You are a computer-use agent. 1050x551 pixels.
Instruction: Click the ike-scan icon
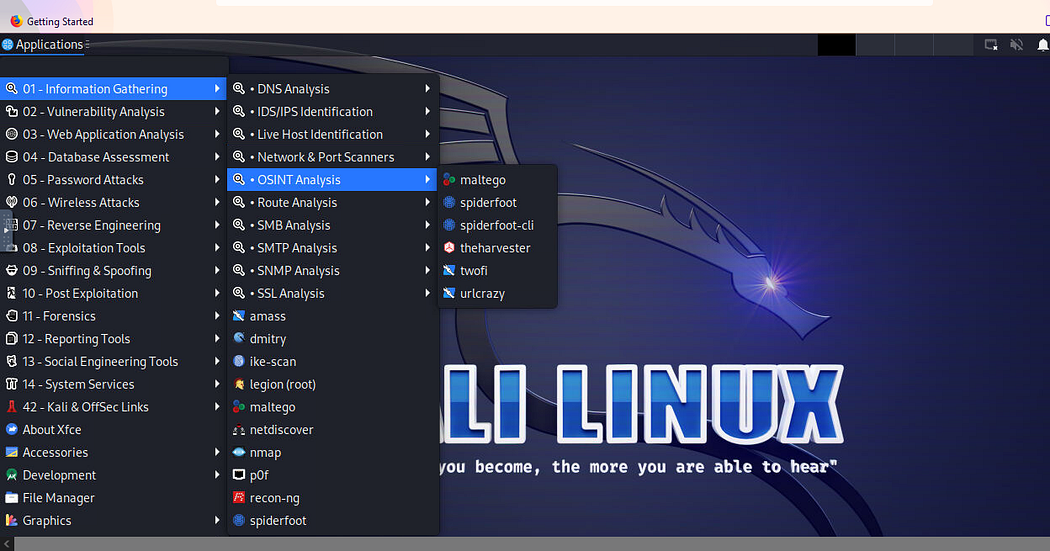coord(239,362)
